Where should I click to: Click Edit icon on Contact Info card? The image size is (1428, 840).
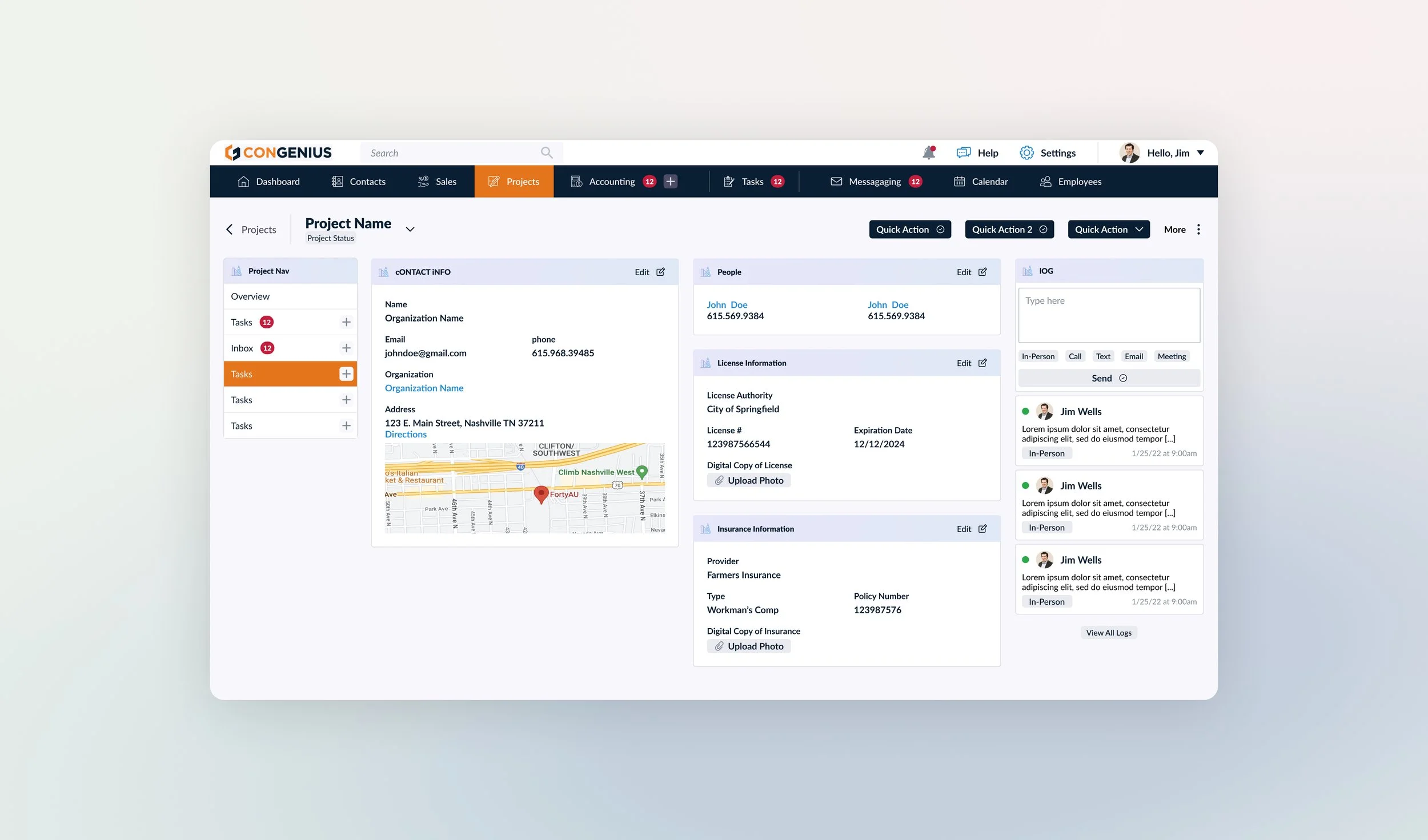(660, 272)
